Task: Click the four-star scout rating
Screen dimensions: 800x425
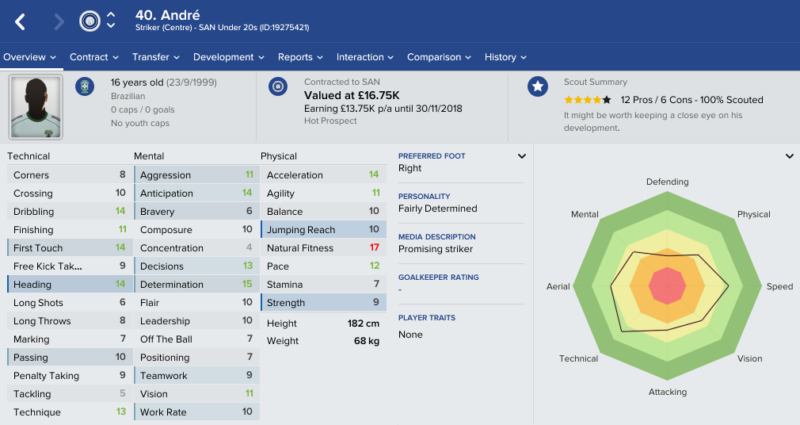Action: point(587,100)
